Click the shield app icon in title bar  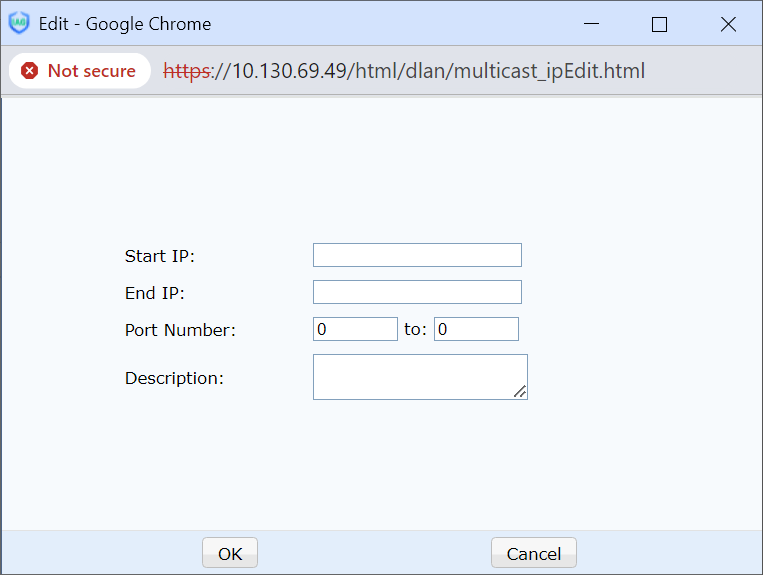click(19, 24)
